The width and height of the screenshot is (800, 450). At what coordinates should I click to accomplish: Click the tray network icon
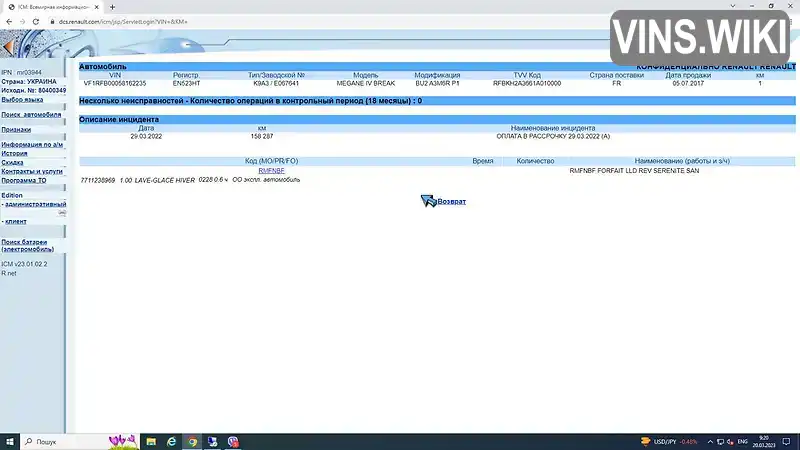pyautogui.click(x=720, y=441)
